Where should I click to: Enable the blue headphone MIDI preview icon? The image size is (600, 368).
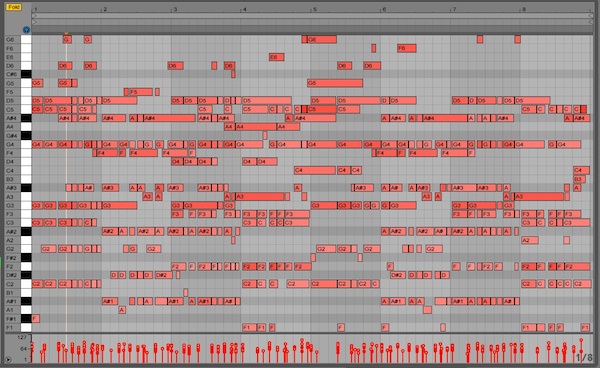(x=26, y=30)
